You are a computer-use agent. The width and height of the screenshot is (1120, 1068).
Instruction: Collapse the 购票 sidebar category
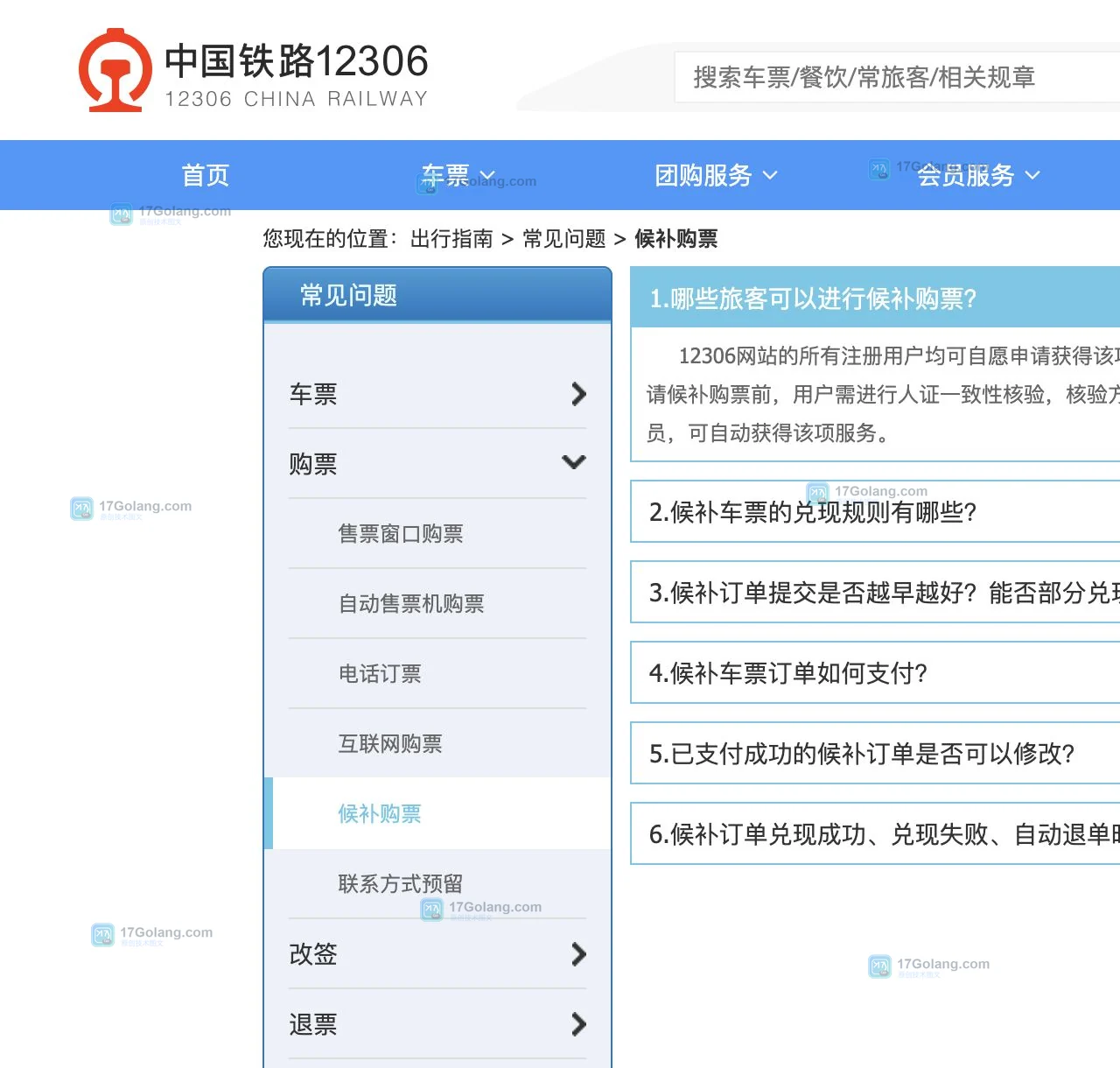pyautogui.click(x=437, y=464)
